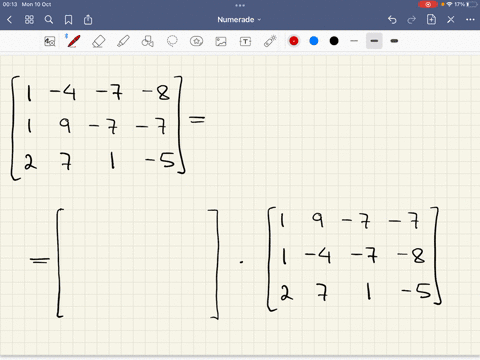Tap inside the empty matrix brackets
This screenshot has height=360, width=480.
pyautogui.click(x=137, y=263)
